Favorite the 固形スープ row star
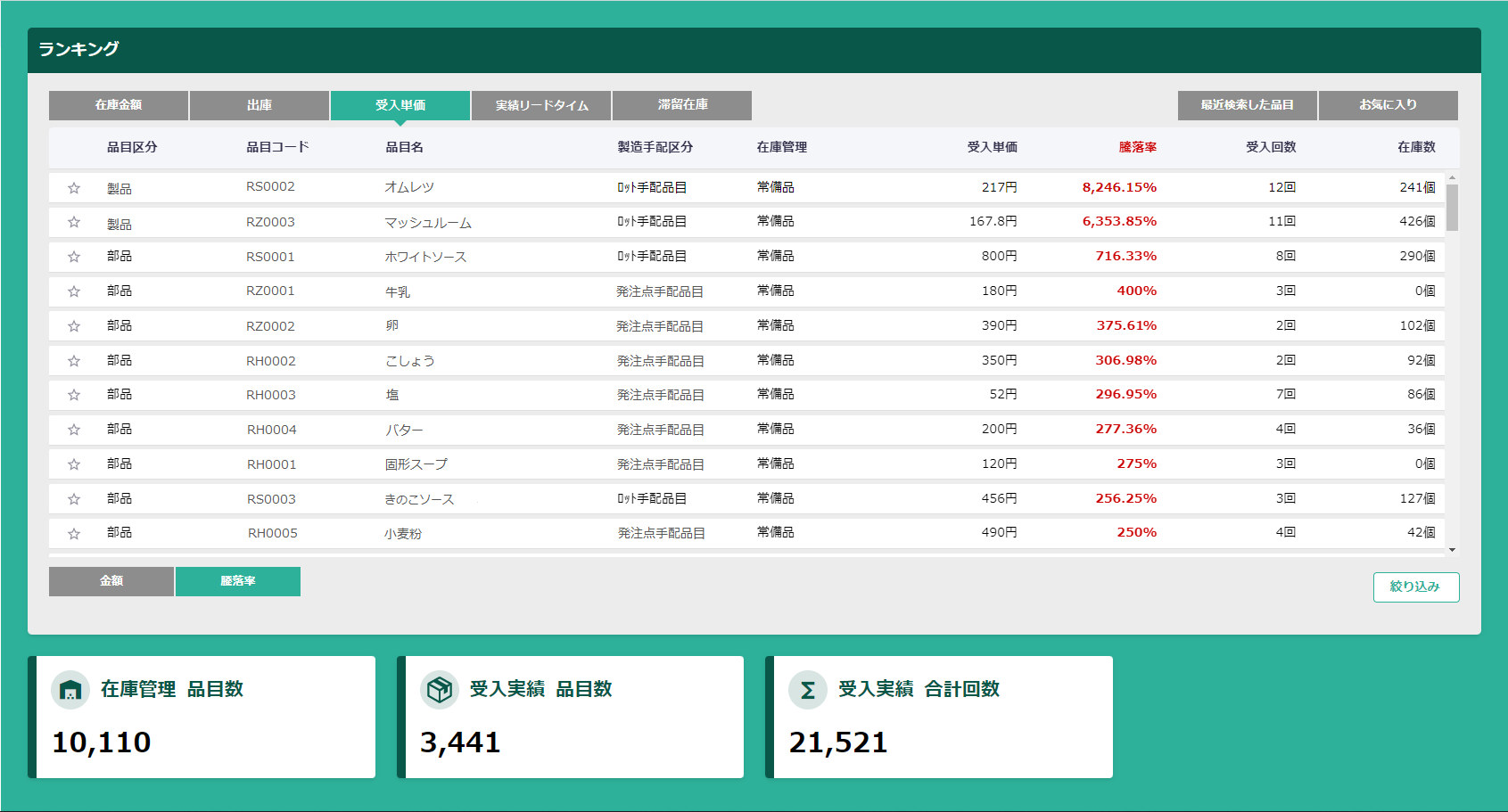The width and height of the screenshot is (1508, 812). pyautogui.click(x=74, y=463)
